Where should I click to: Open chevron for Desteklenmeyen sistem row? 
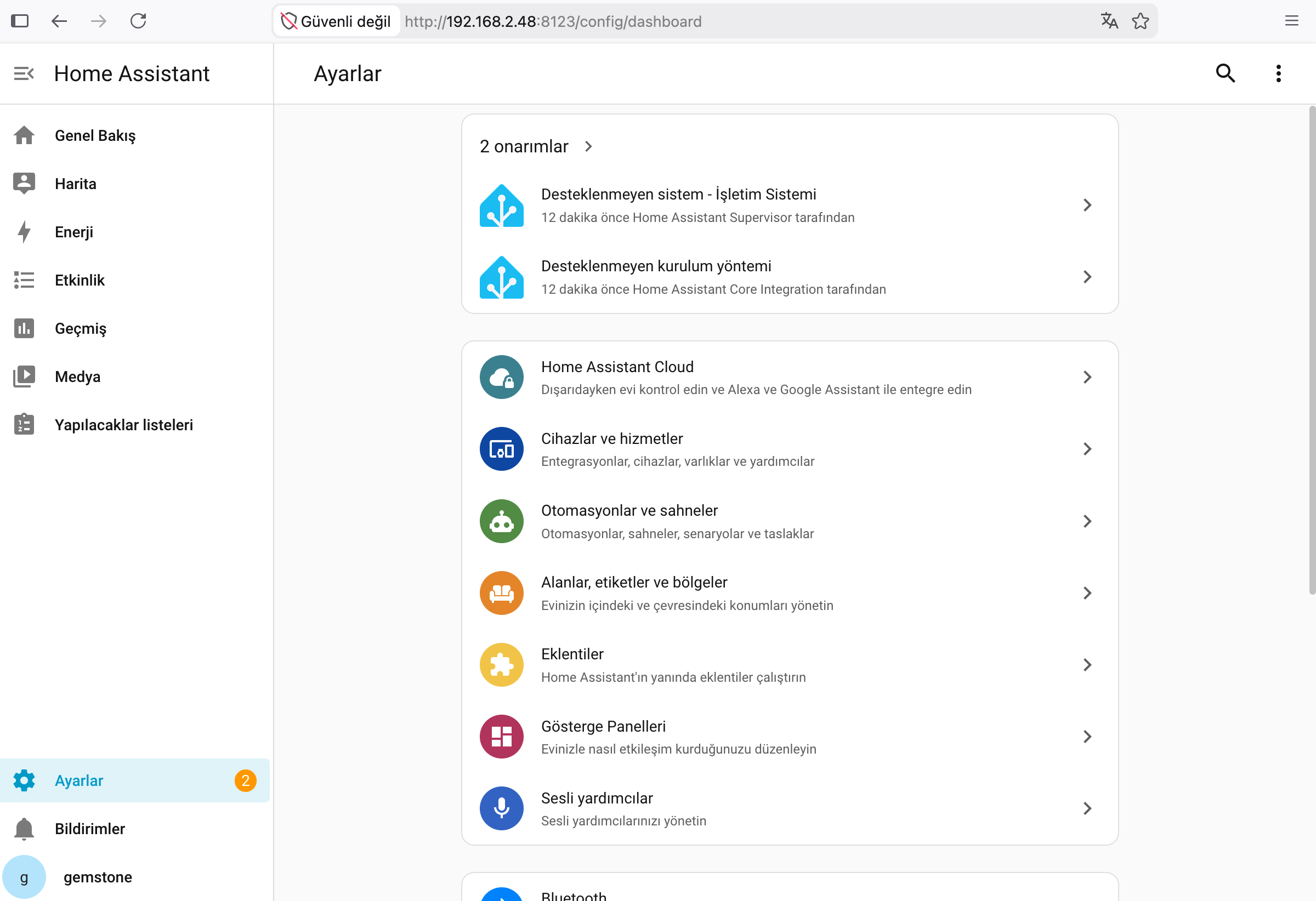[x=1087, y=205]
